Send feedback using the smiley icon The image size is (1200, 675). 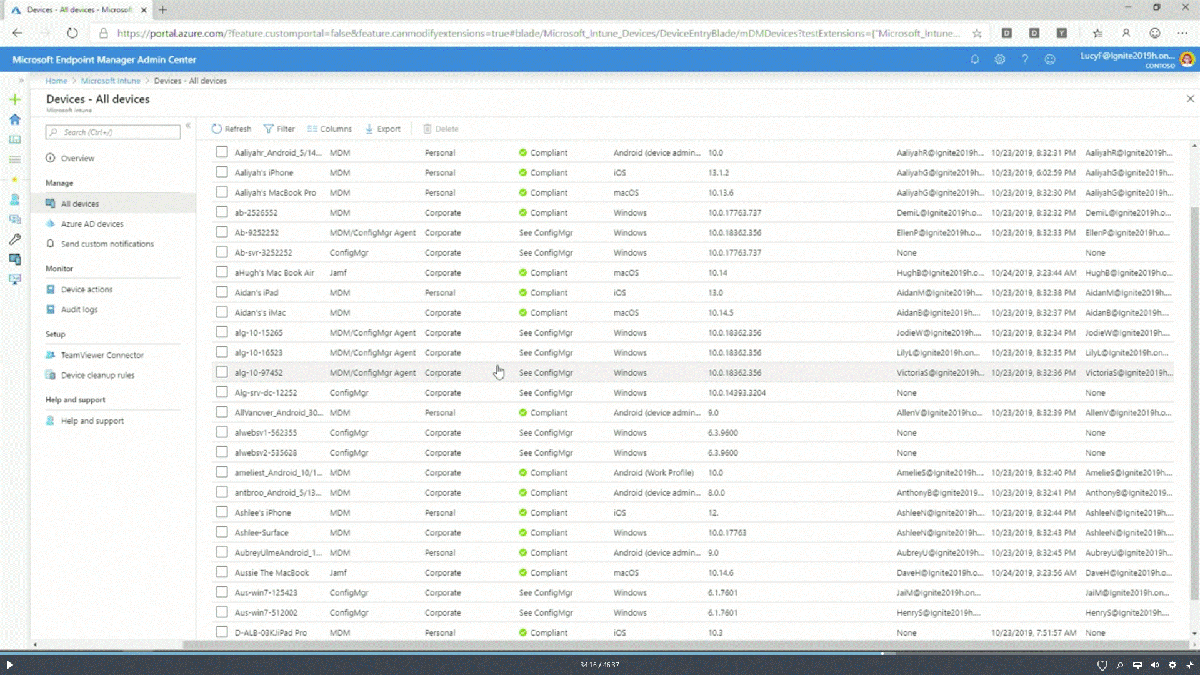[x=1049, y=60]
